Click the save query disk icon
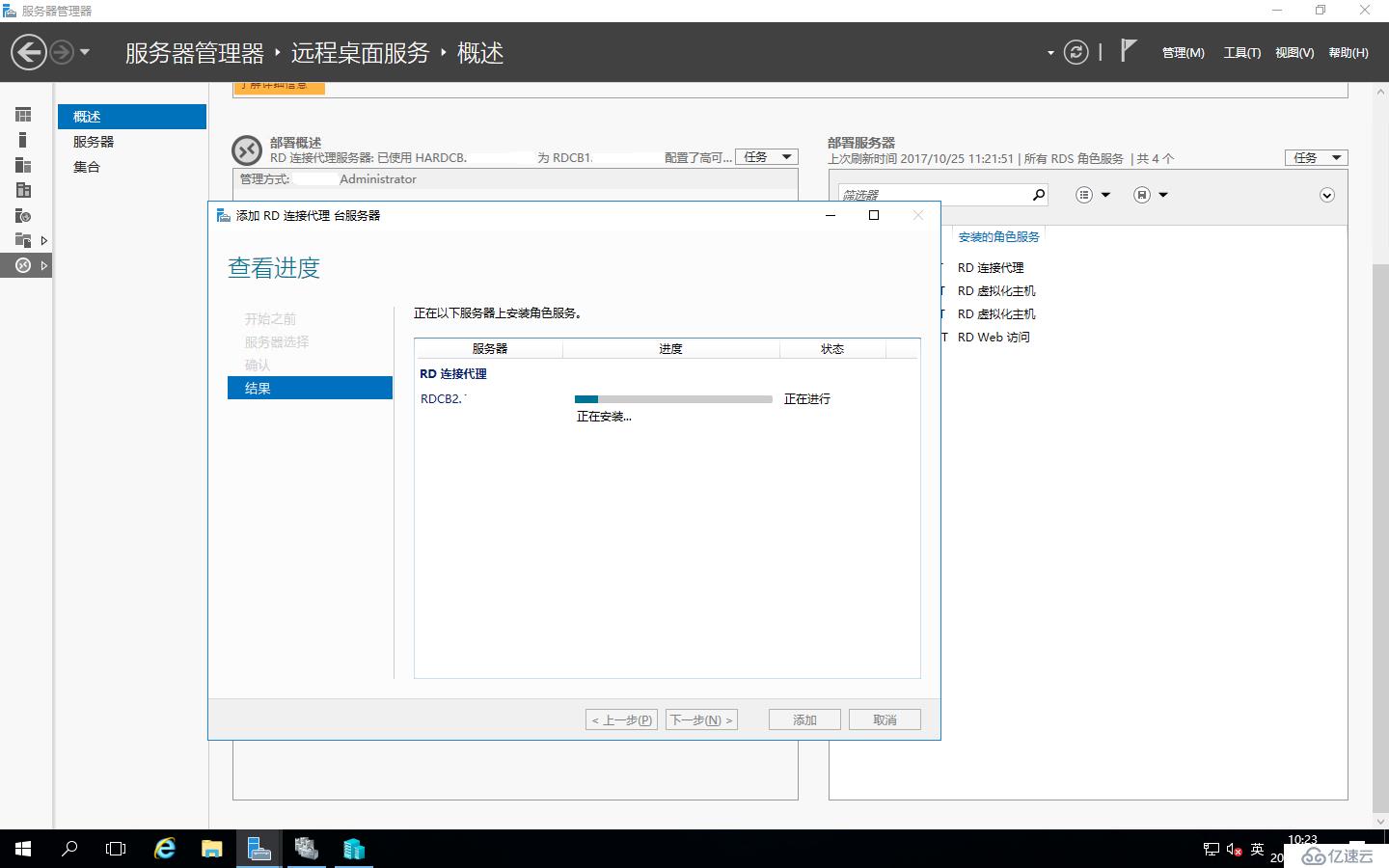 (x=1142, y=195)
